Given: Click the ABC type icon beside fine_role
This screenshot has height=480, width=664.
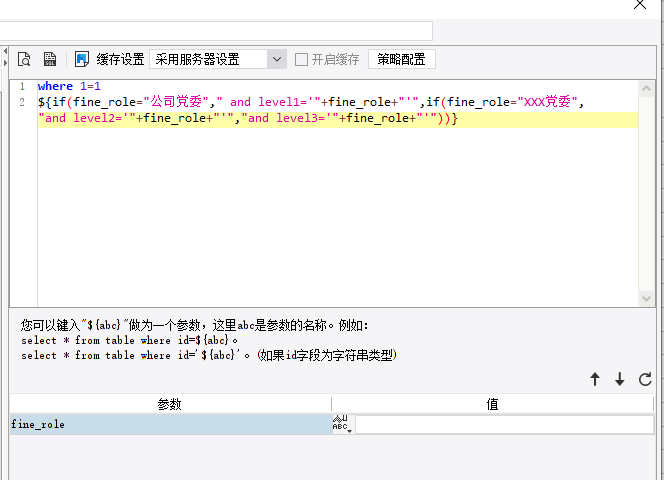Looking at the screenshot, I should [x=340, y=423].
